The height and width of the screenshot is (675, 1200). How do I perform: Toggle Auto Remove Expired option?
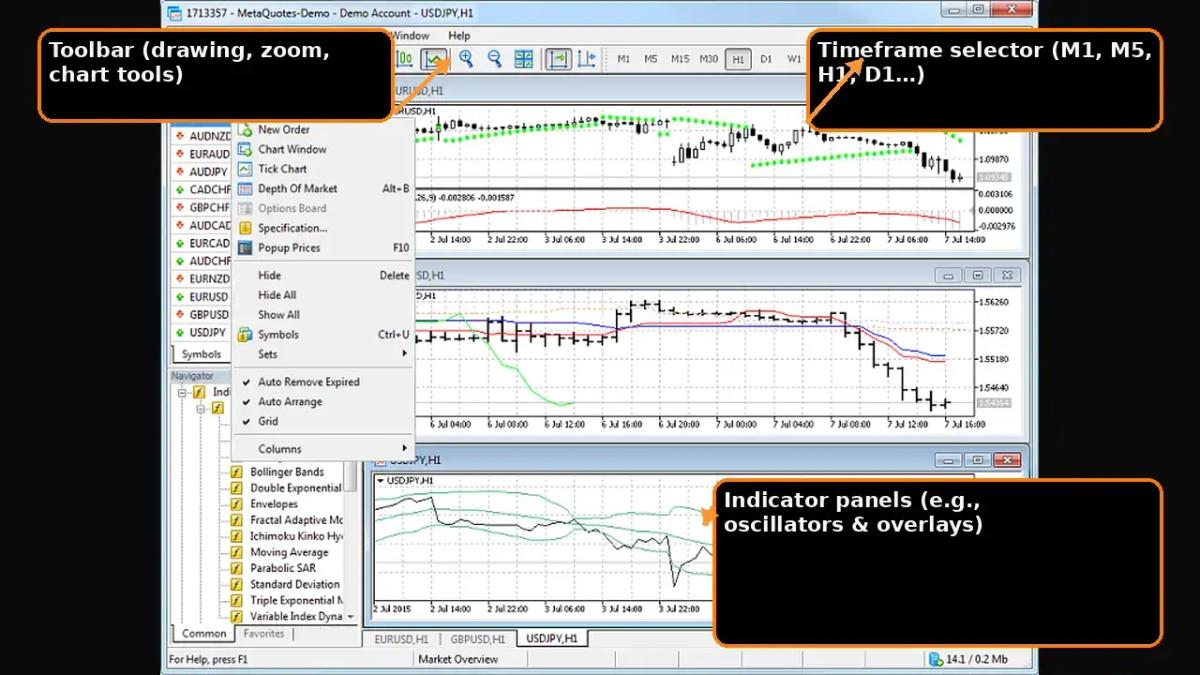pos(323,382)
